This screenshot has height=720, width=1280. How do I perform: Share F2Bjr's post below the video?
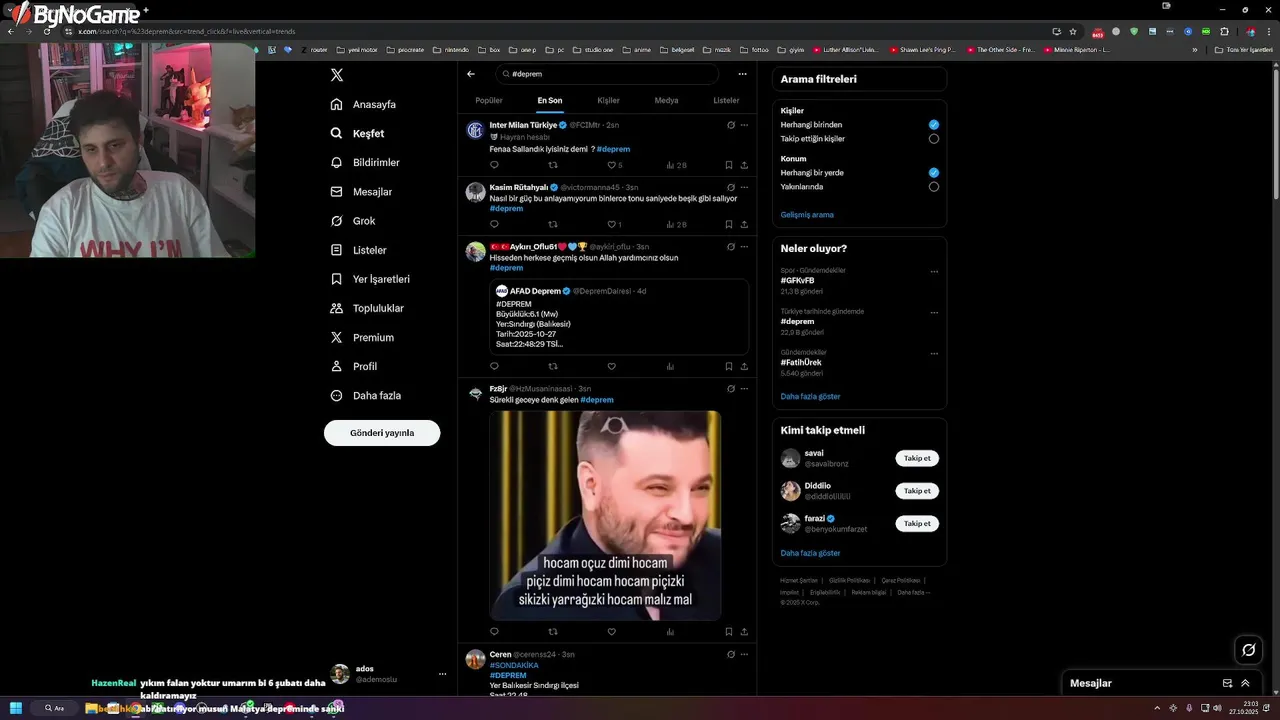point(744,631)
